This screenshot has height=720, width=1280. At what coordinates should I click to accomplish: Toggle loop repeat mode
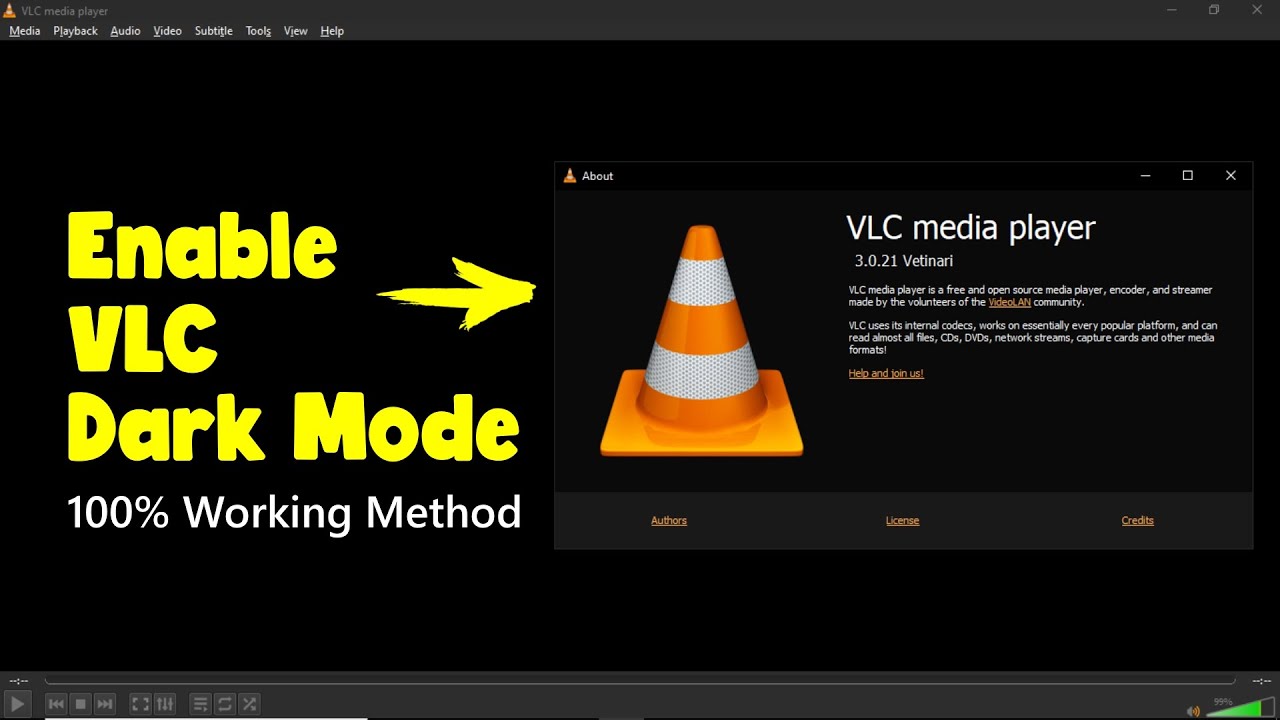(225, 704)
